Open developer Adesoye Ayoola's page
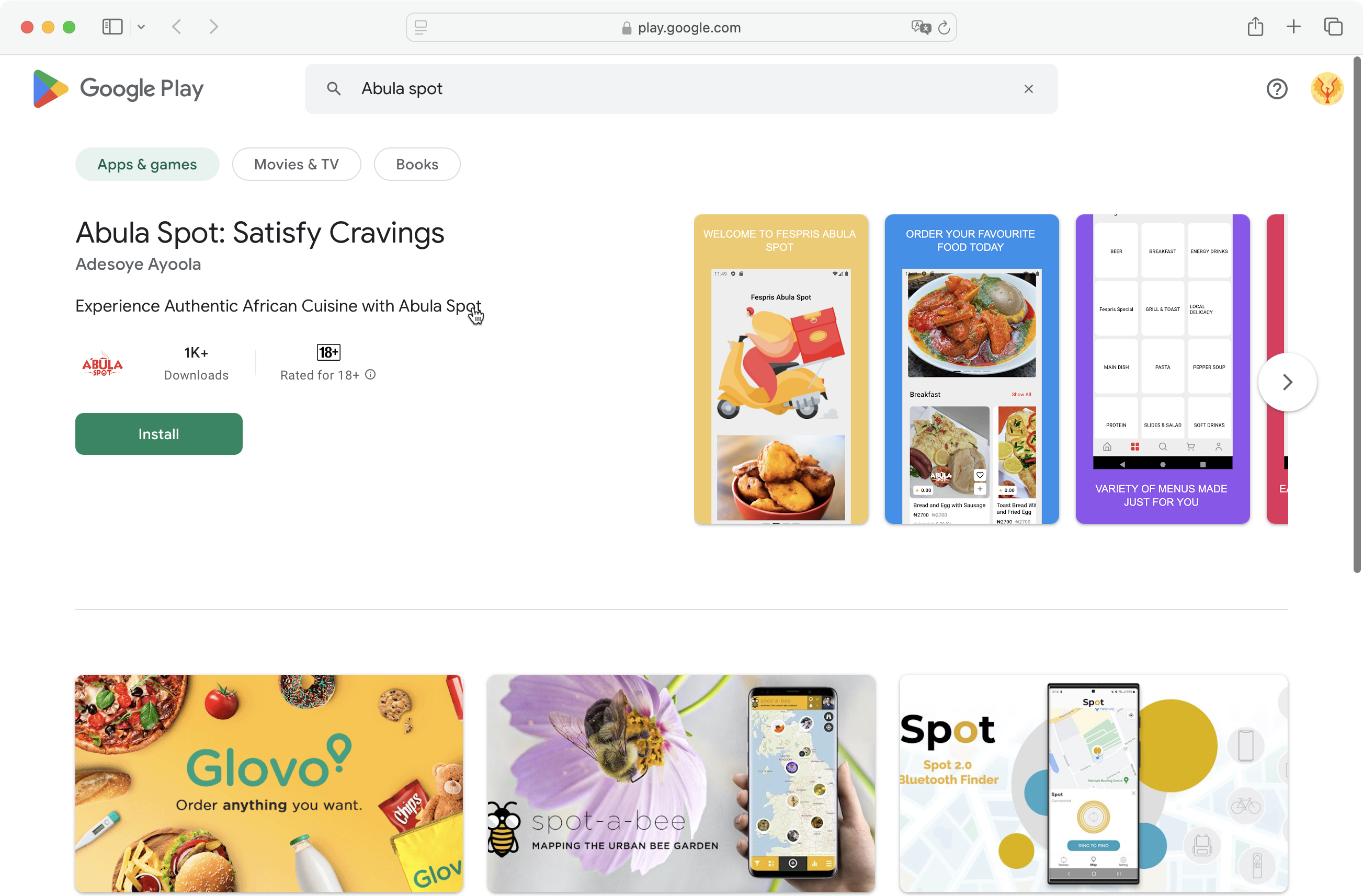The image size is (1363, 896). pyautogui.click(x=138, y=264)
